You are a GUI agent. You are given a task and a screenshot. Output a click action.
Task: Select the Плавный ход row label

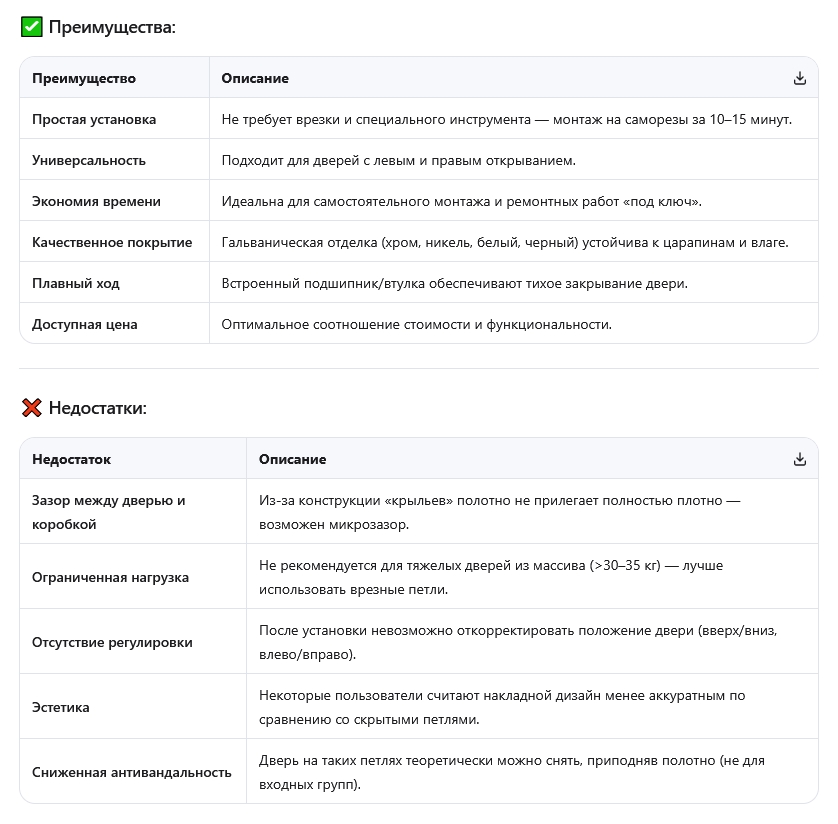click(76, 283)
